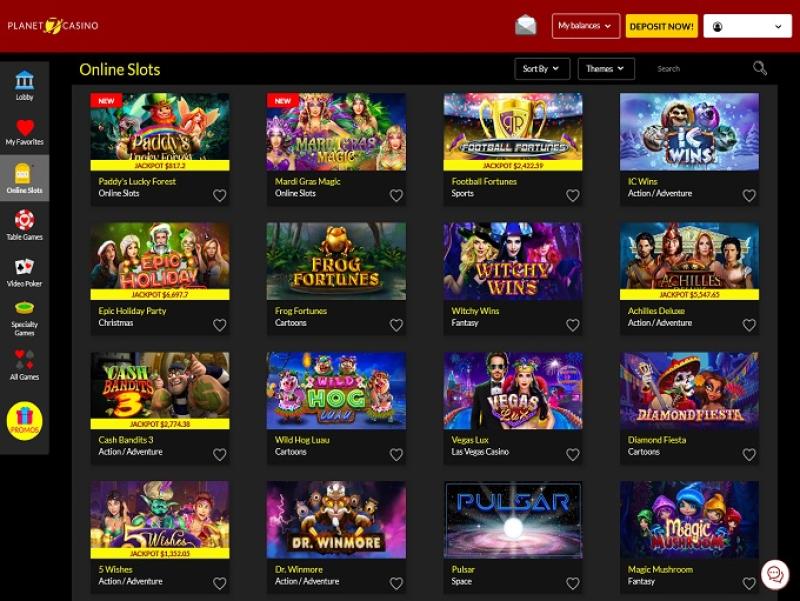This screenshot has width=800, height=601.
Task: Open the live chat bubble icon
Action: pyautogui.click(x=775, y=574)
